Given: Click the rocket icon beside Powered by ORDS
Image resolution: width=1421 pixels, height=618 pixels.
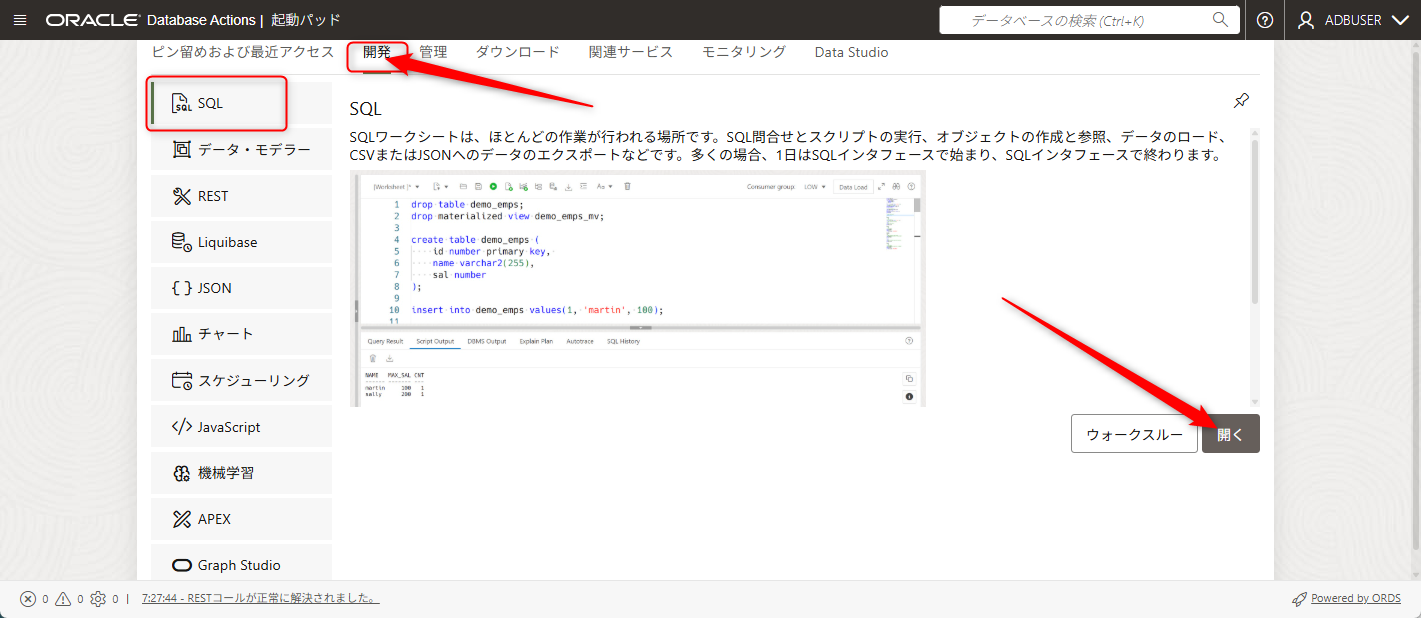Looking at the screenshot, I should coord(1299,599).
